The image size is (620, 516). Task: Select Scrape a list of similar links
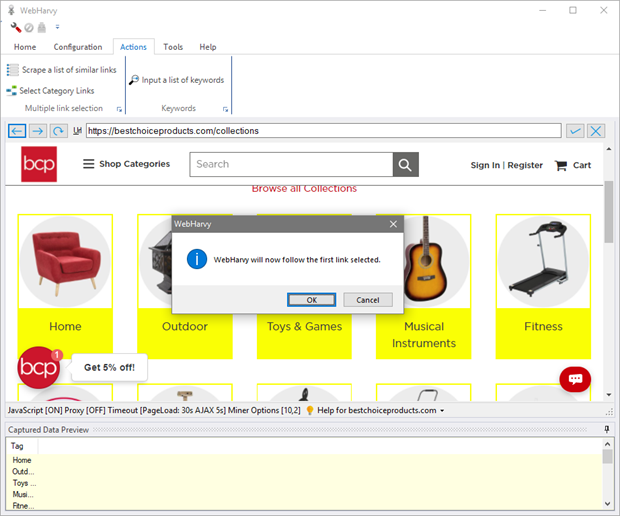tap(62, 70)
